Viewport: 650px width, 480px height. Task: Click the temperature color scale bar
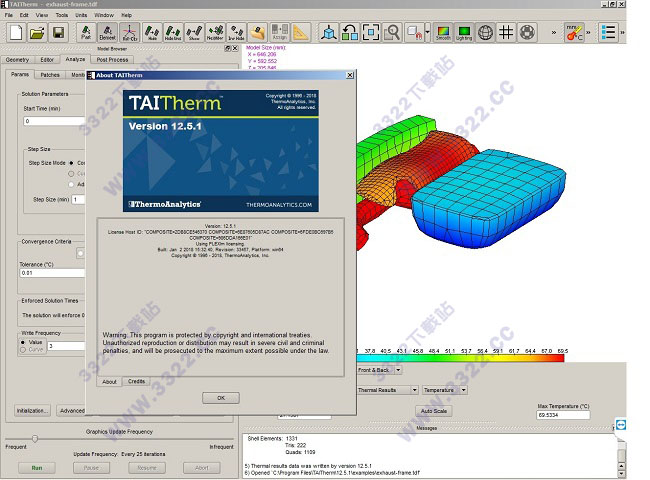(460, 358)
